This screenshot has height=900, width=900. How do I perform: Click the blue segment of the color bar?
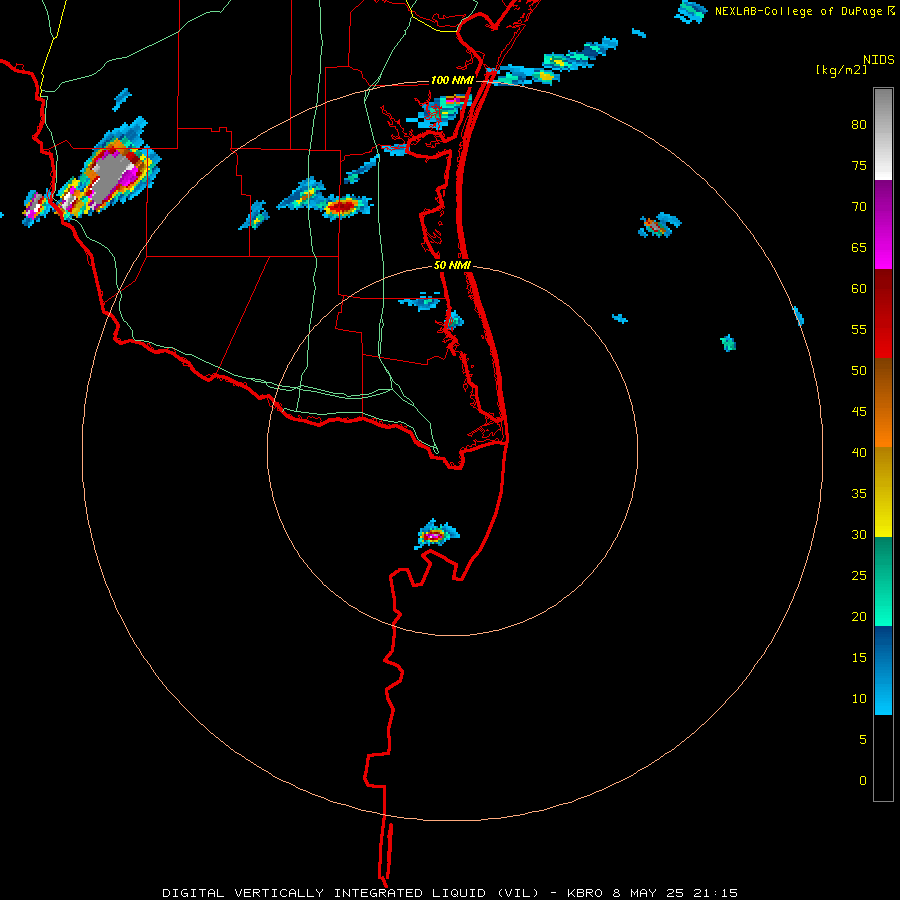click(883, 670)
